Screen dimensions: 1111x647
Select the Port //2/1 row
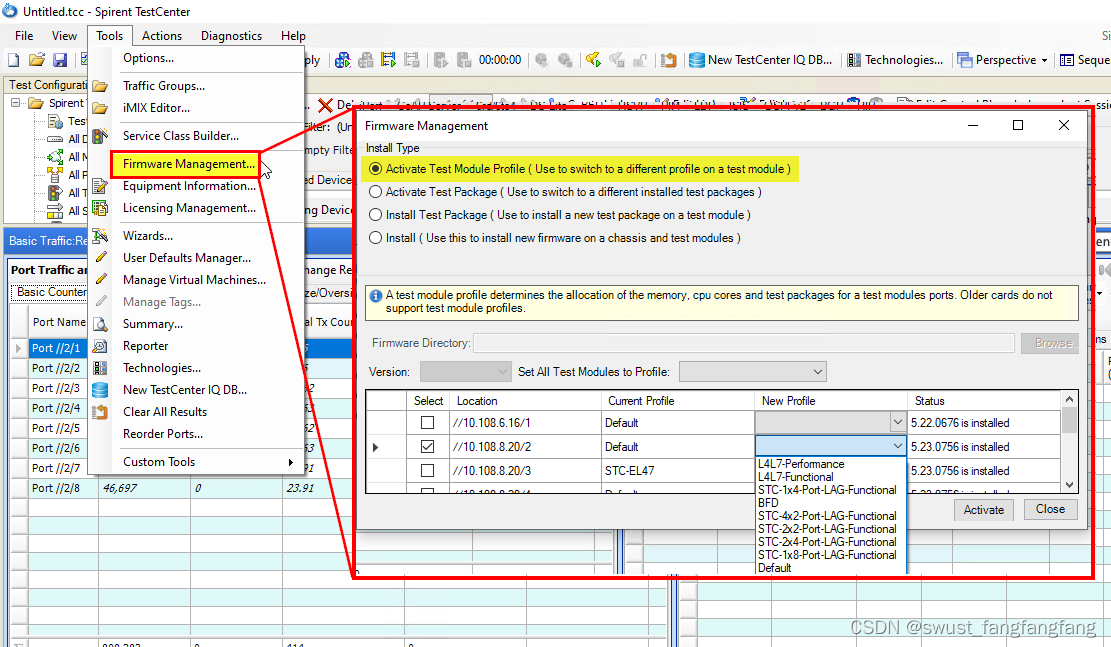pyautogui.click(x=55, y=348)
